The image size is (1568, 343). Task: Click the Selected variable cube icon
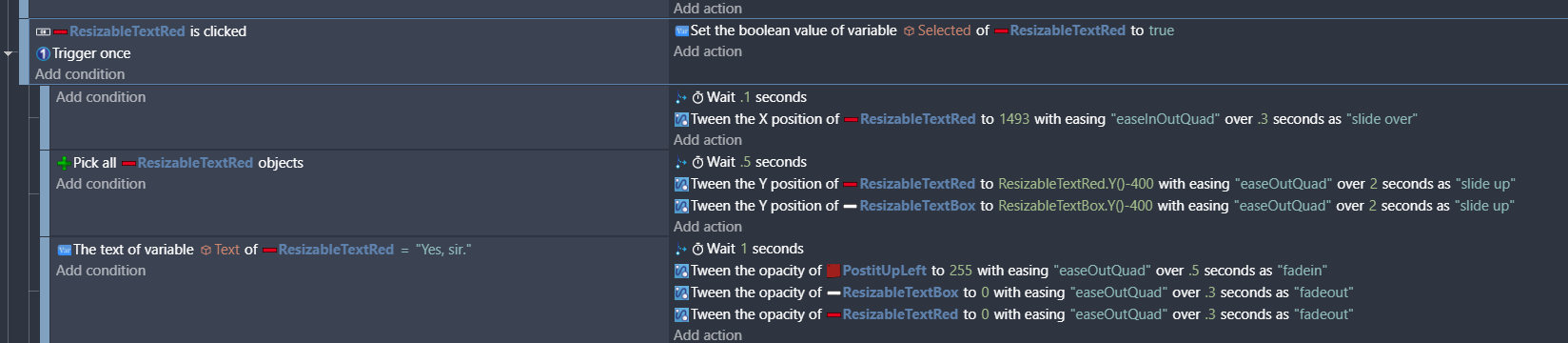click(909, 30)
